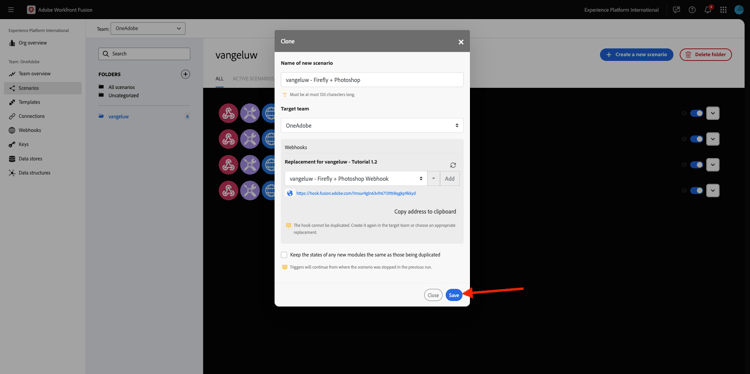Click the Keys key icon

point(12,144)
